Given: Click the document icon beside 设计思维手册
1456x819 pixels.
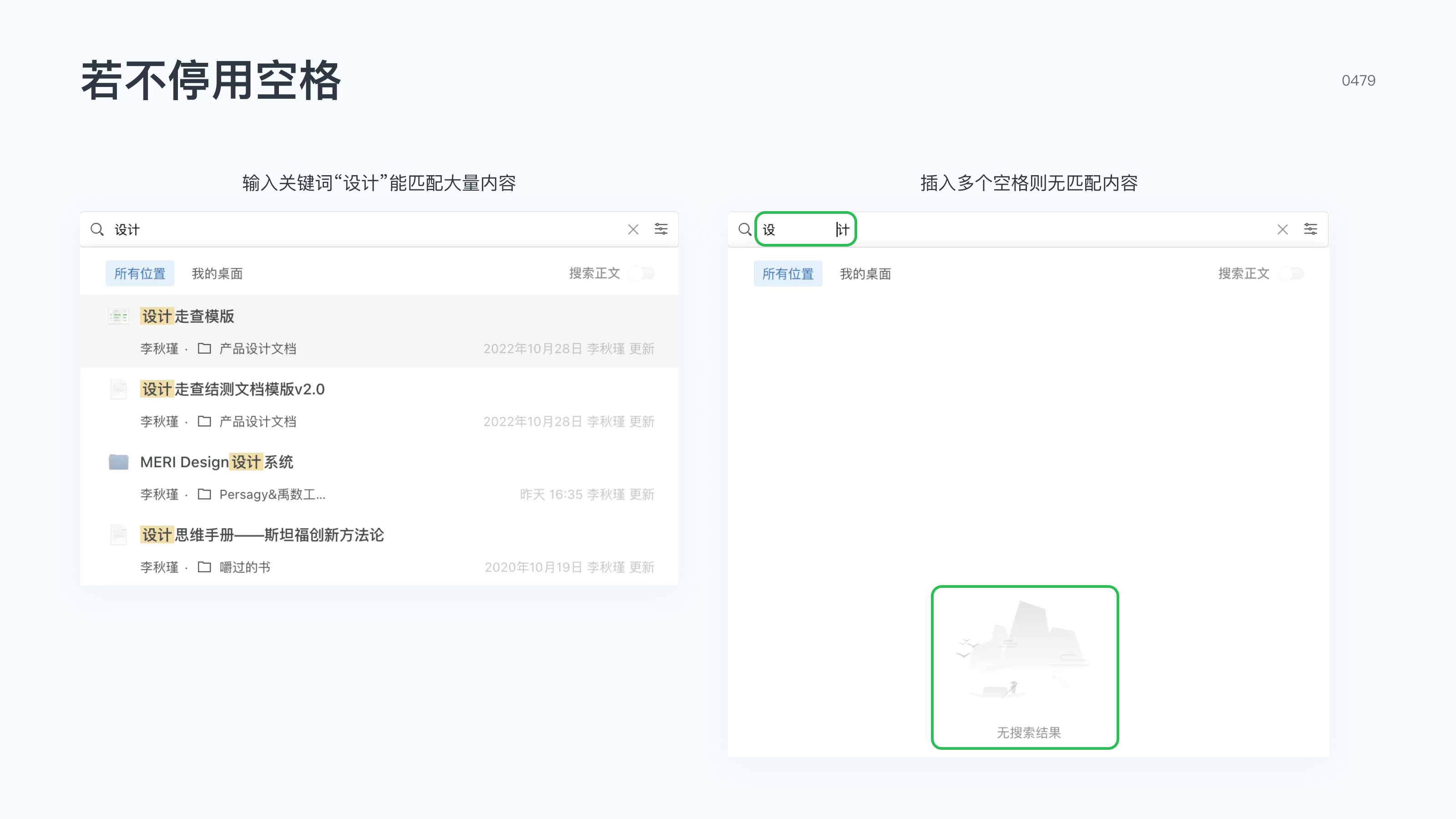Looking at the screenshot, I should coord(119,535).
